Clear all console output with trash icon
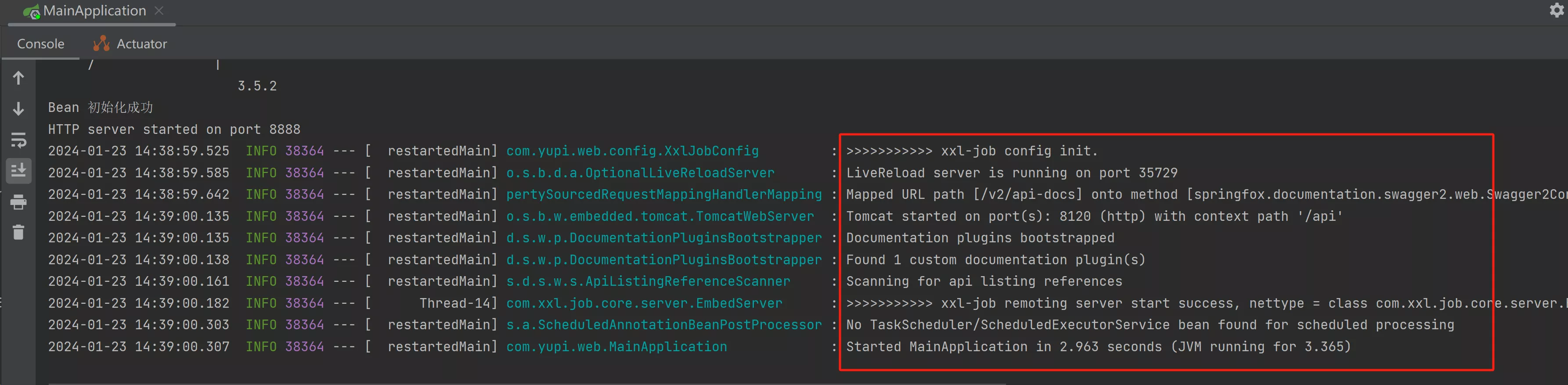 click(18, 232)
